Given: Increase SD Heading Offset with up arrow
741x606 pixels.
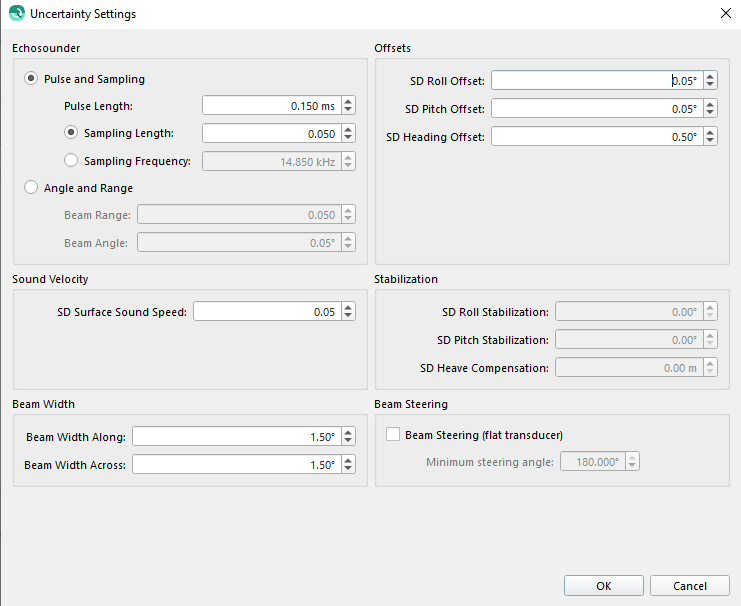Looking at the screenshot, I should tap(710, 132).
